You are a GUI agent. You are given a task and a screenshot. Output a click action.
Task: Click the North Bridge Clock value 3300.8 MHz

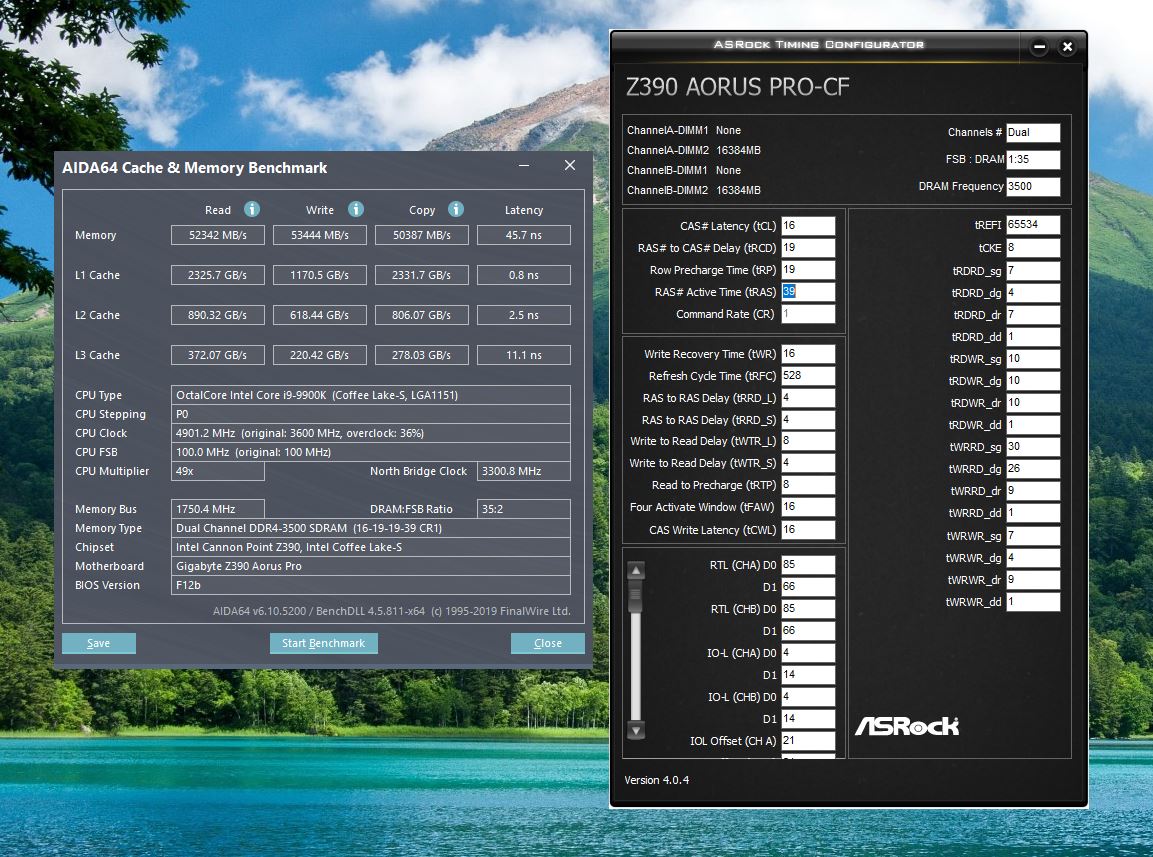tap(524, 471)
